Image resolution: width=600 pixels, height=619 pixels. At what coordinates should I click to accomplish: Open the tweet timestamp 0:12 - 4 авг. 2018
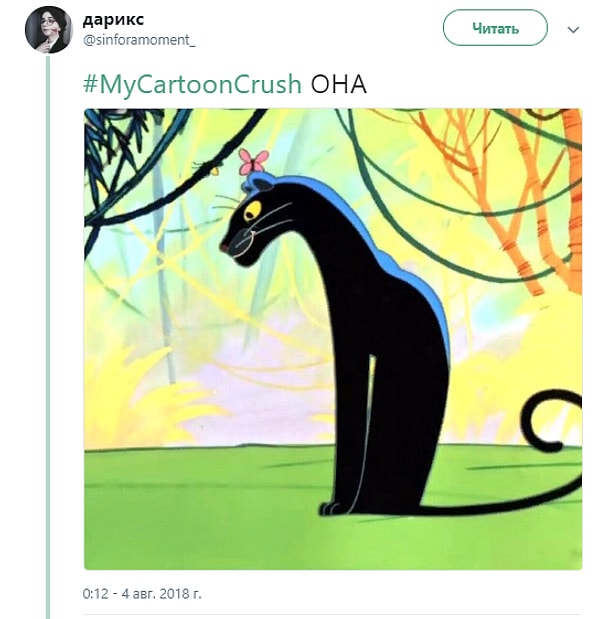tap(142, 593)
